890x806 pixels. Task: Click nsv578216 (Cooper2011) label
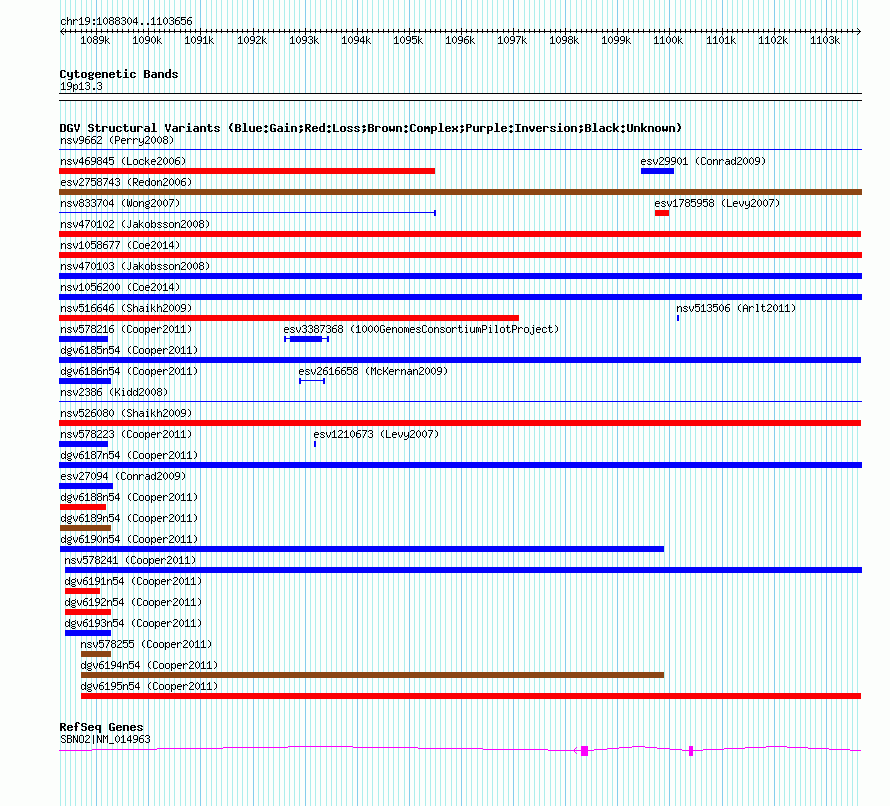click(126, 329)
